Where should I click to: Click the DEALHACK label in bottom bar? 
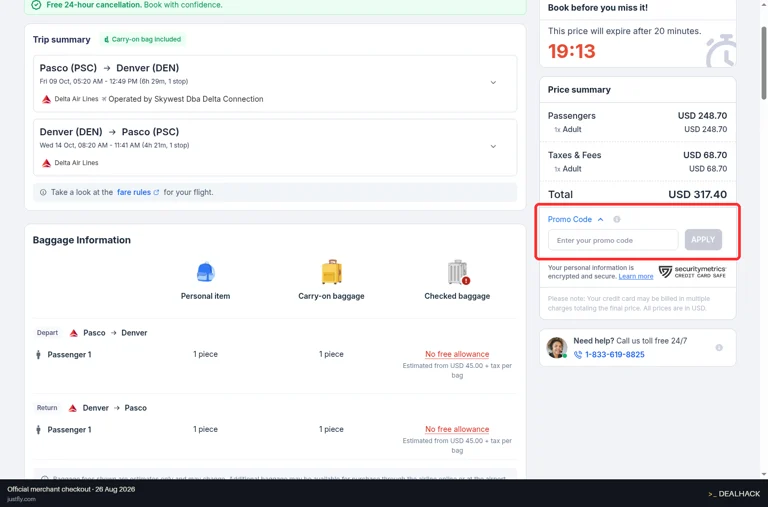734,494
